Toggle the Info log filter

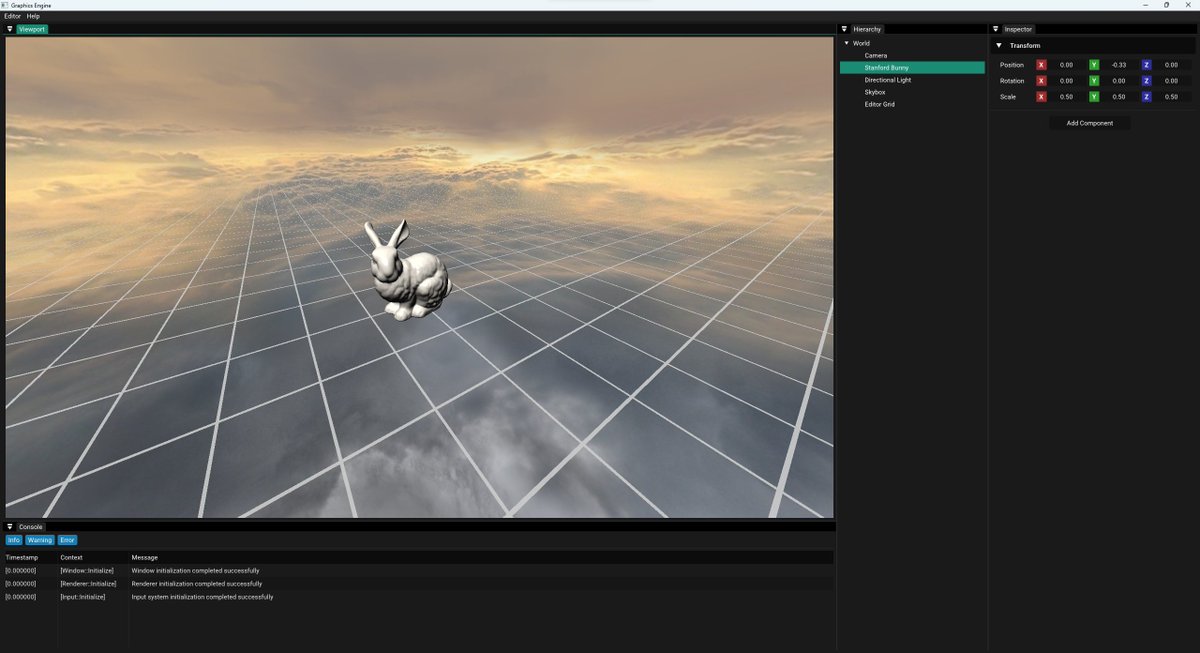[x=14, y=540]
